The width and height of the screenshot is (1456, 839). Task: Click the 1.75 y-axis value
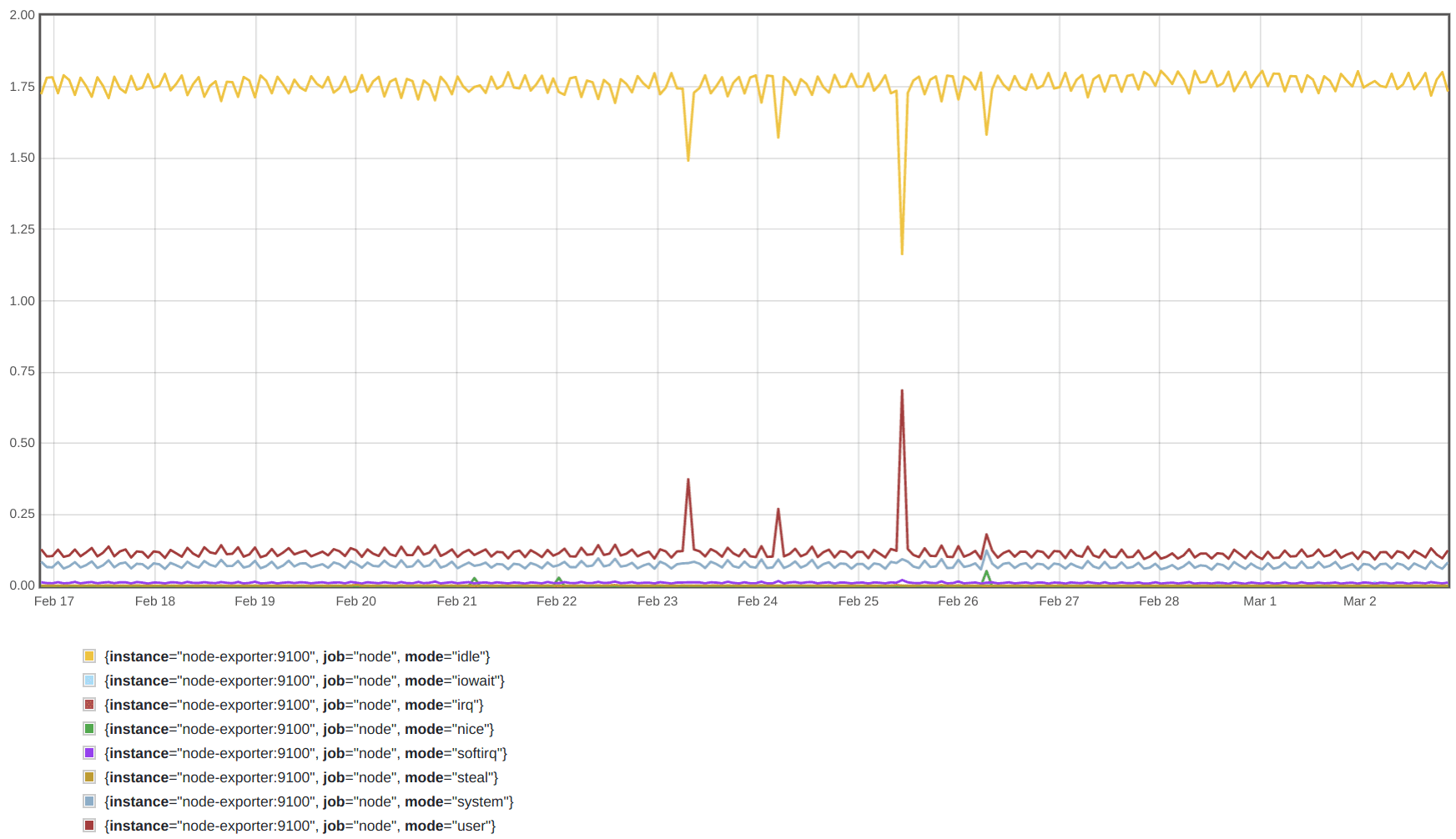click(23, 87)
